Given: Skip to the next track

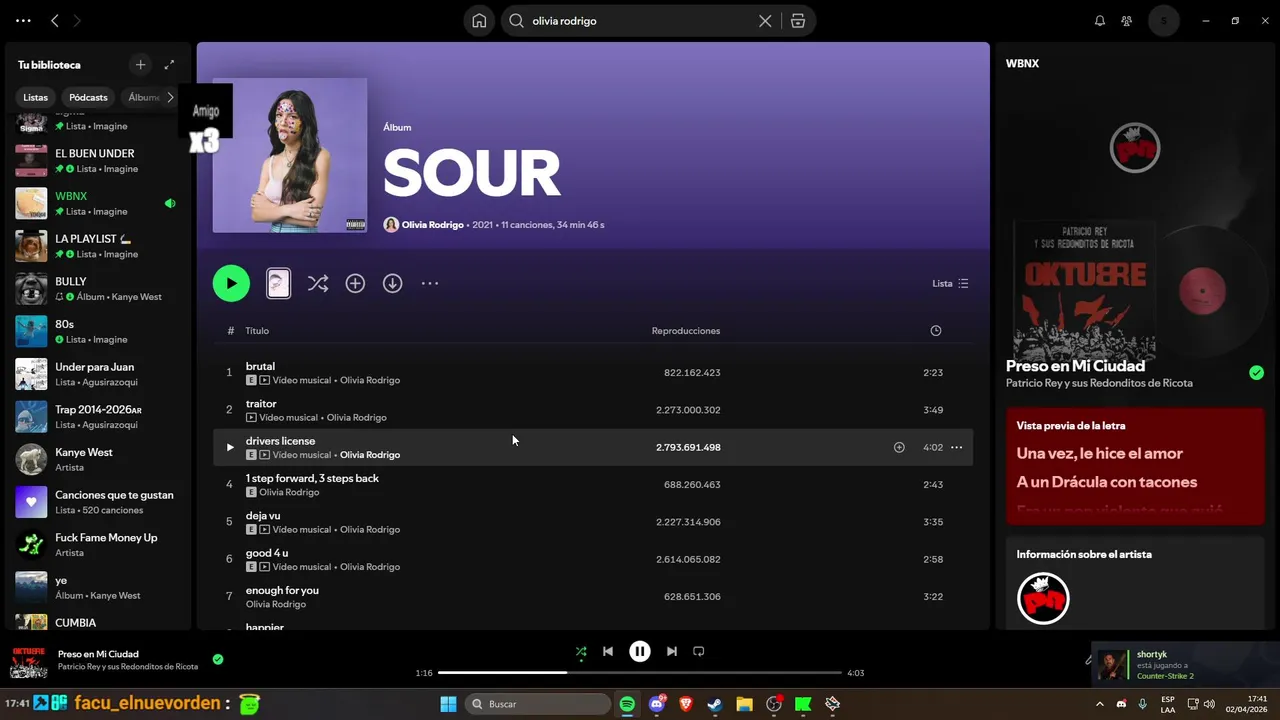Looking at the screenshot, I should tap(672, 651).
